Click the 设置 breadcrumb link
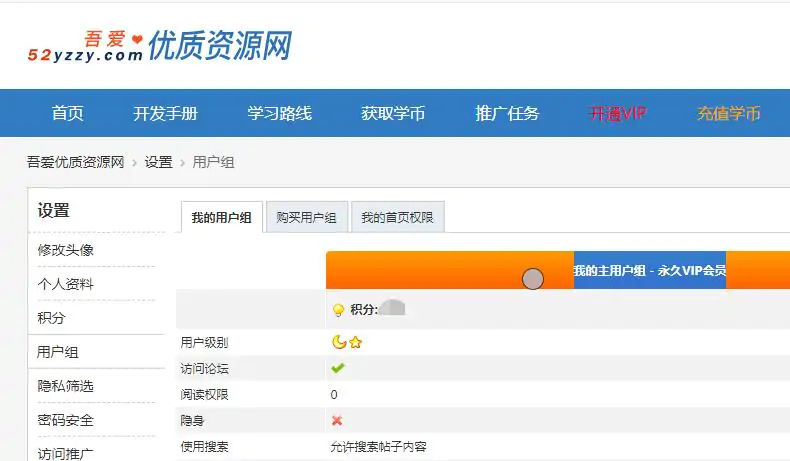The height and width of the screenshot is (461, 790). (x=159, y=162)
